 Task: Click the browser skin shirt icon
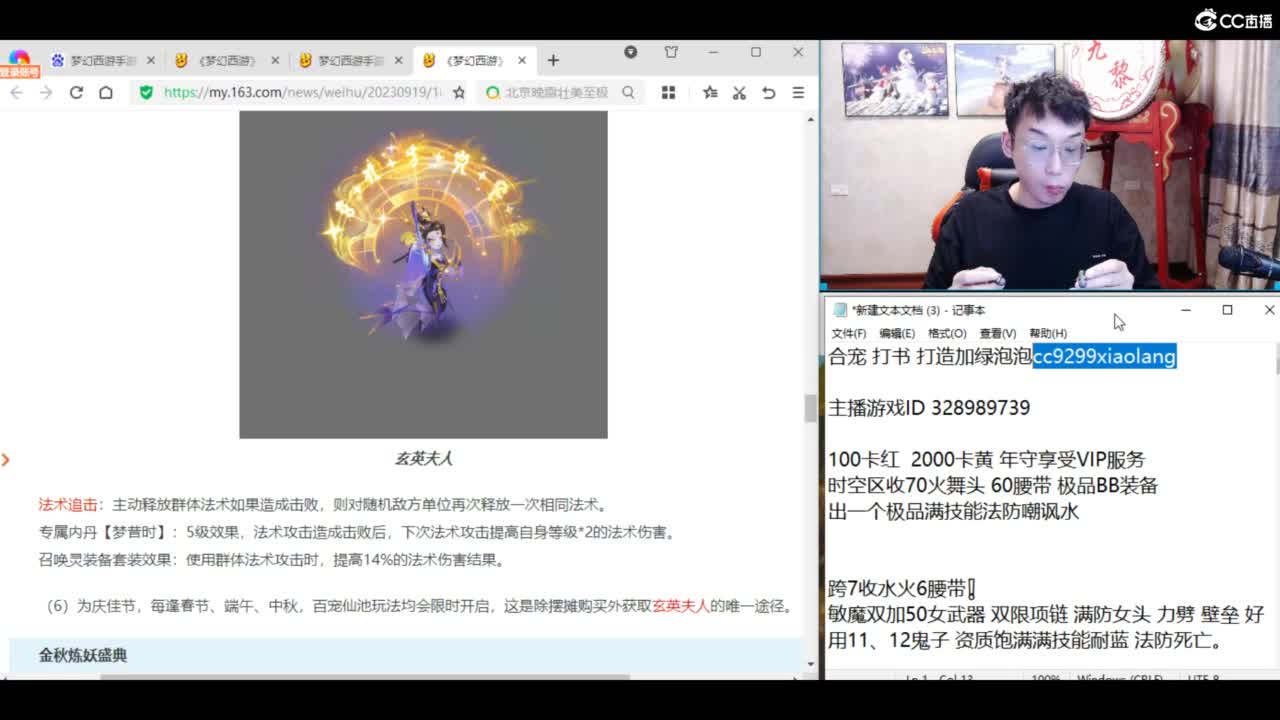coord(671,52)
